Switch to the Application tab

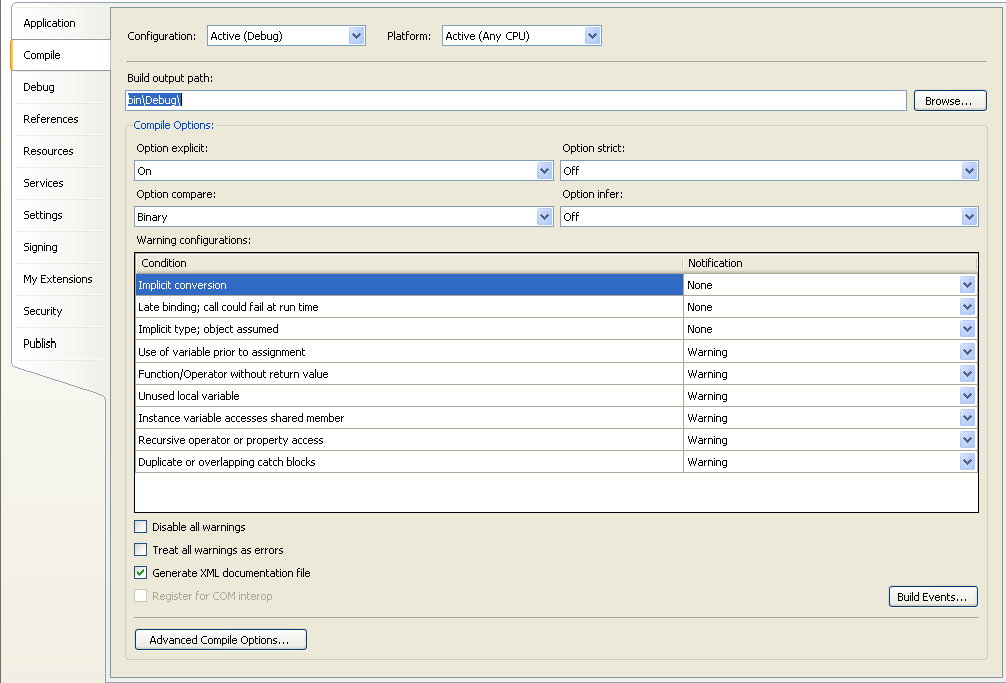click(50, 23)
